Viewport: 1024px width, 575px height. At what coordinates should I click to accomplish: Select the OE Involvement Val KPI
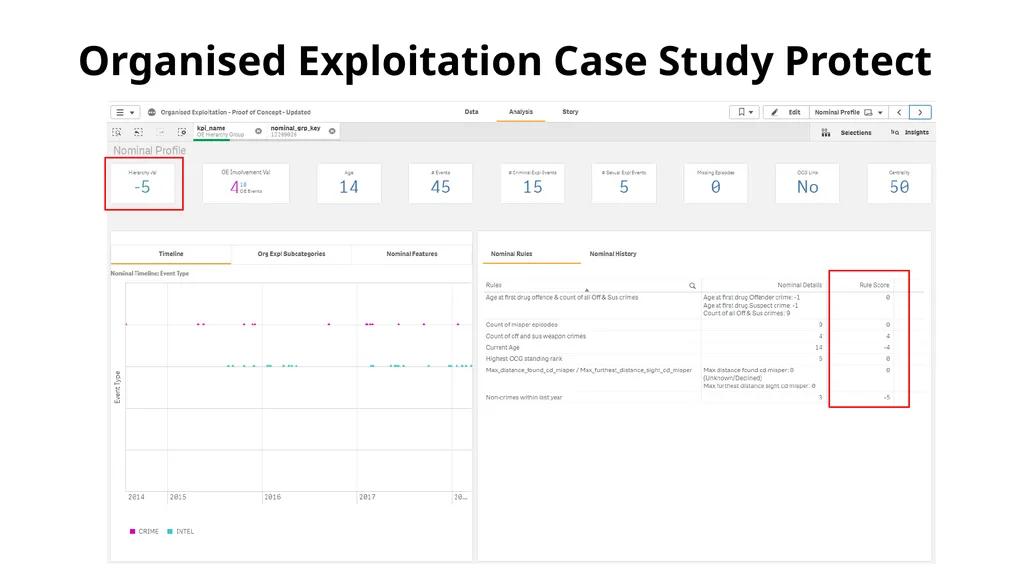(x=246, y=183)
